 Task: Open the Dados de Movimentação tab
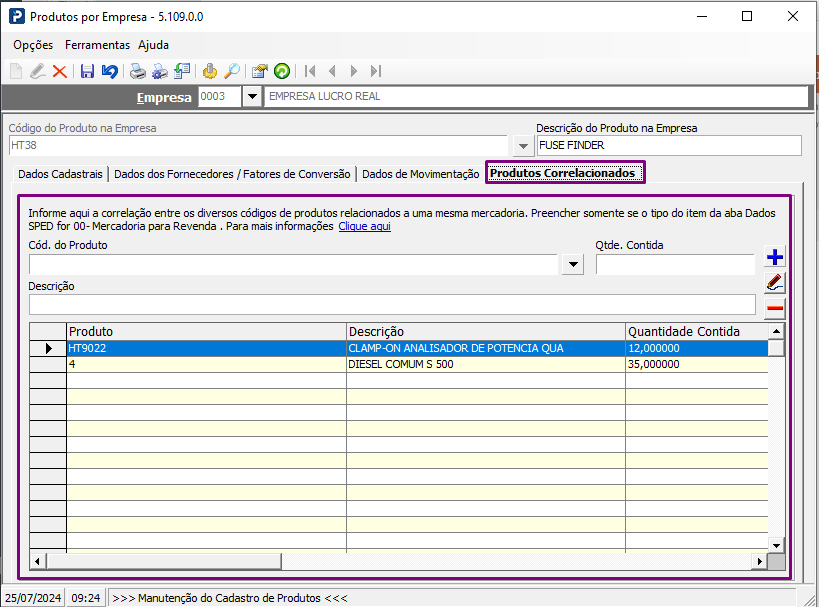click(x=420, y=174)
